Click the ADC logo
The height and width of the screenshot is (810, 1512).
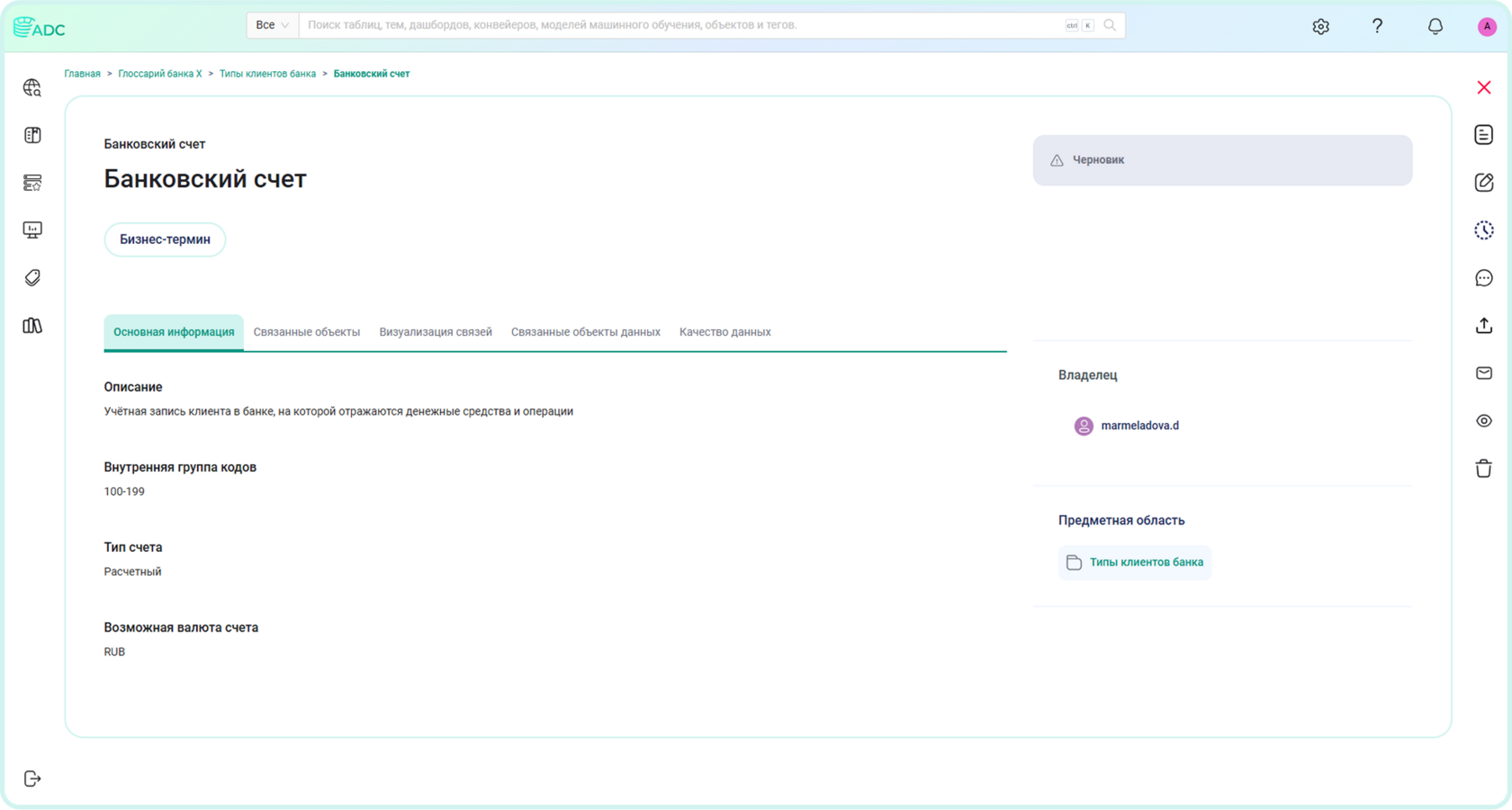[x=40, y=27]
